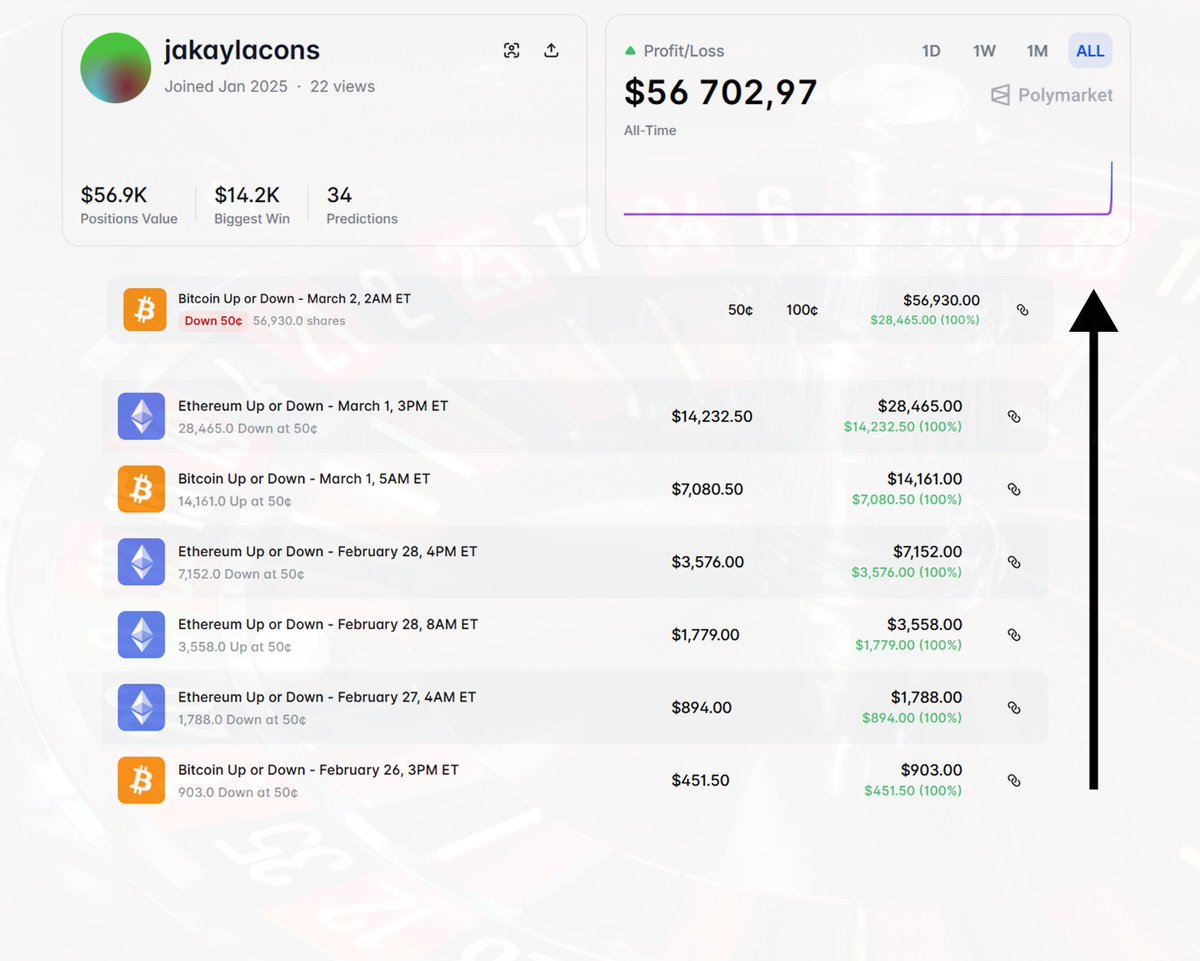Open Ethereum Up or Down - March 1, 3PM ET

[313, 406]
